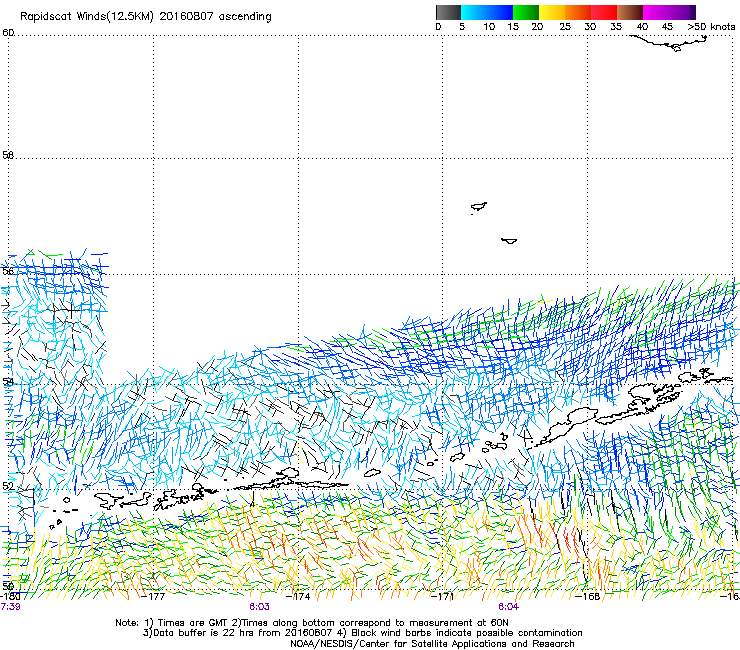Click the -177 longitude axis label
Image resolution: width=740 pixels, height=650 pixels.
[x=153, y=596]
